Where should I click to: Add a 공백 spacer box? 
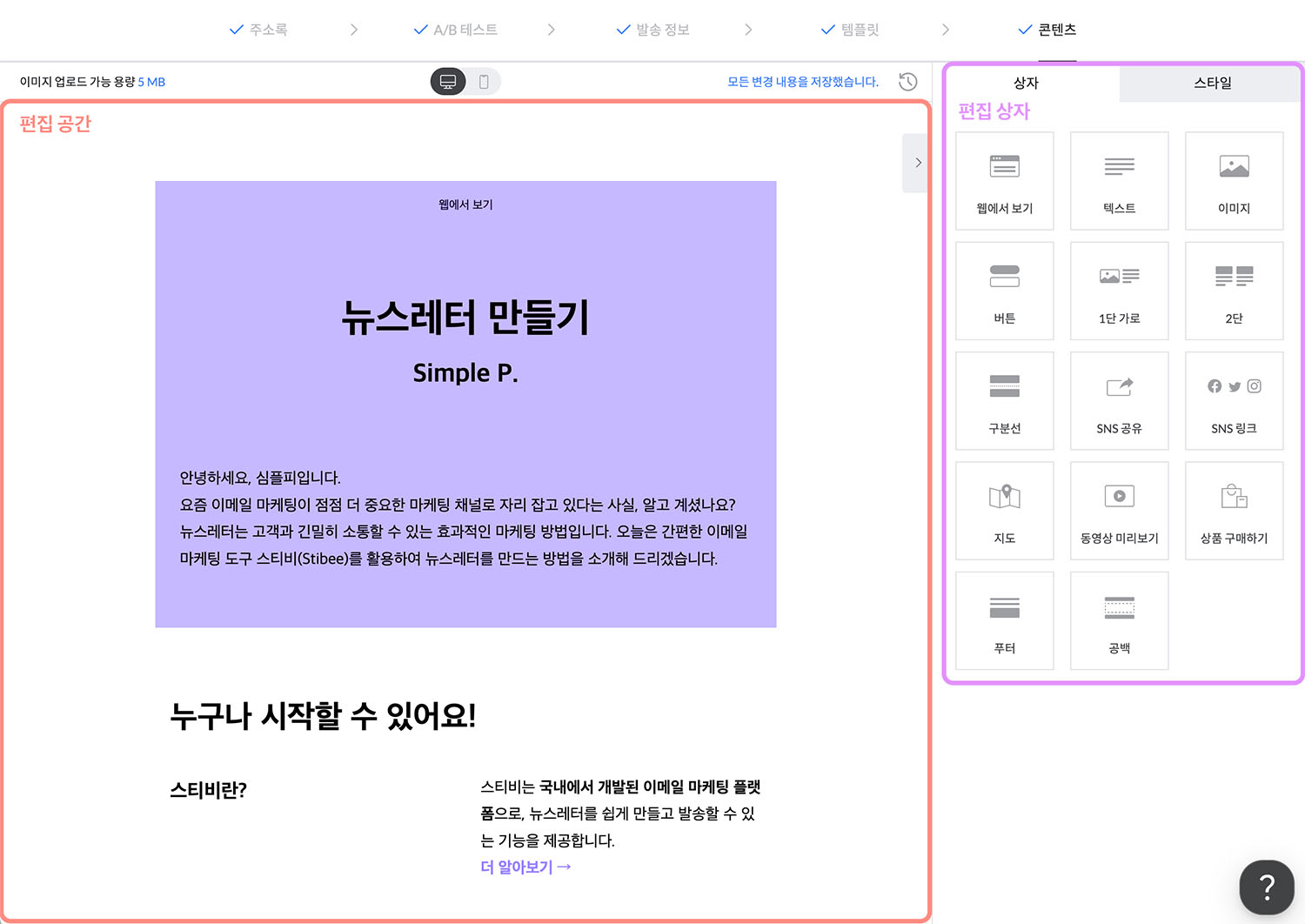[x=1119, y=620]
